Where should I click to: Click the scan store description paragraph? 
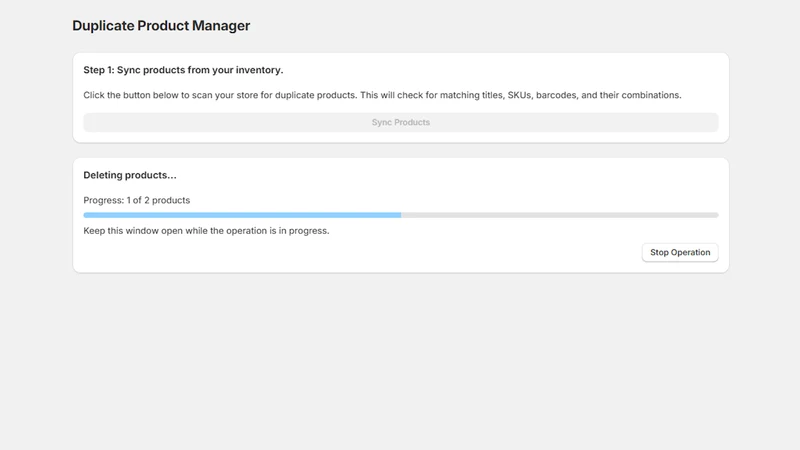click(x=382, y=95)
